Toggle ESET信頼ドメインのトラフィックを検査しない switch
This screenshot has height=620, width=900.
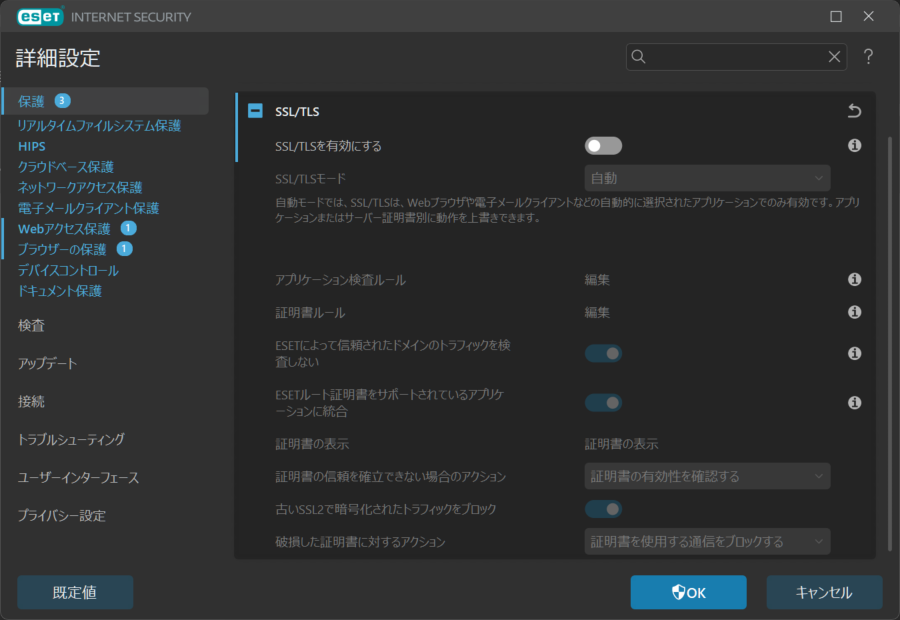pyautogui.click(x=603, y=354)
